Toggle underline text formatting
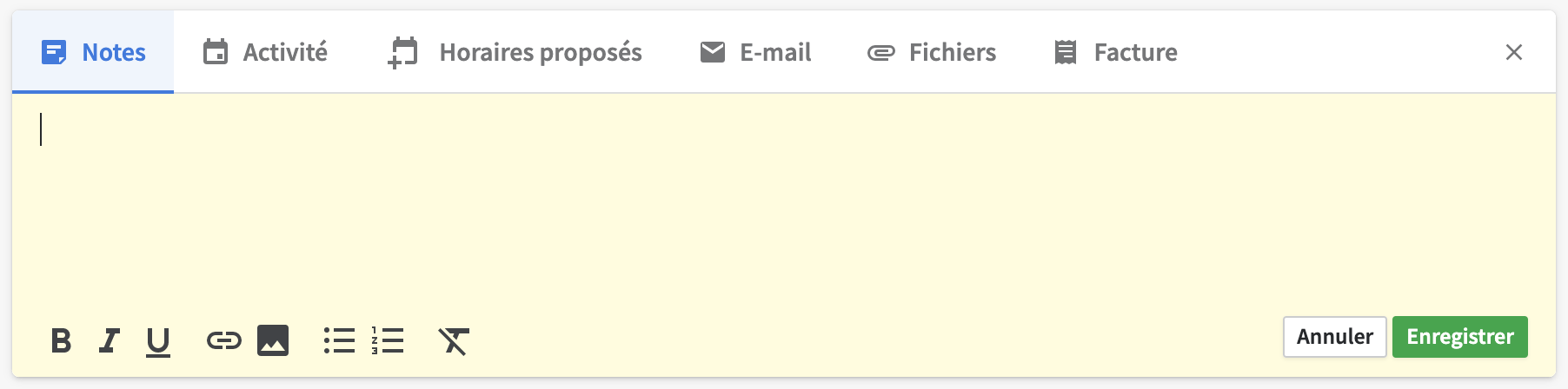Image resolution: width=1568 pixels, height=389 pixels. (x=157, y=341)
